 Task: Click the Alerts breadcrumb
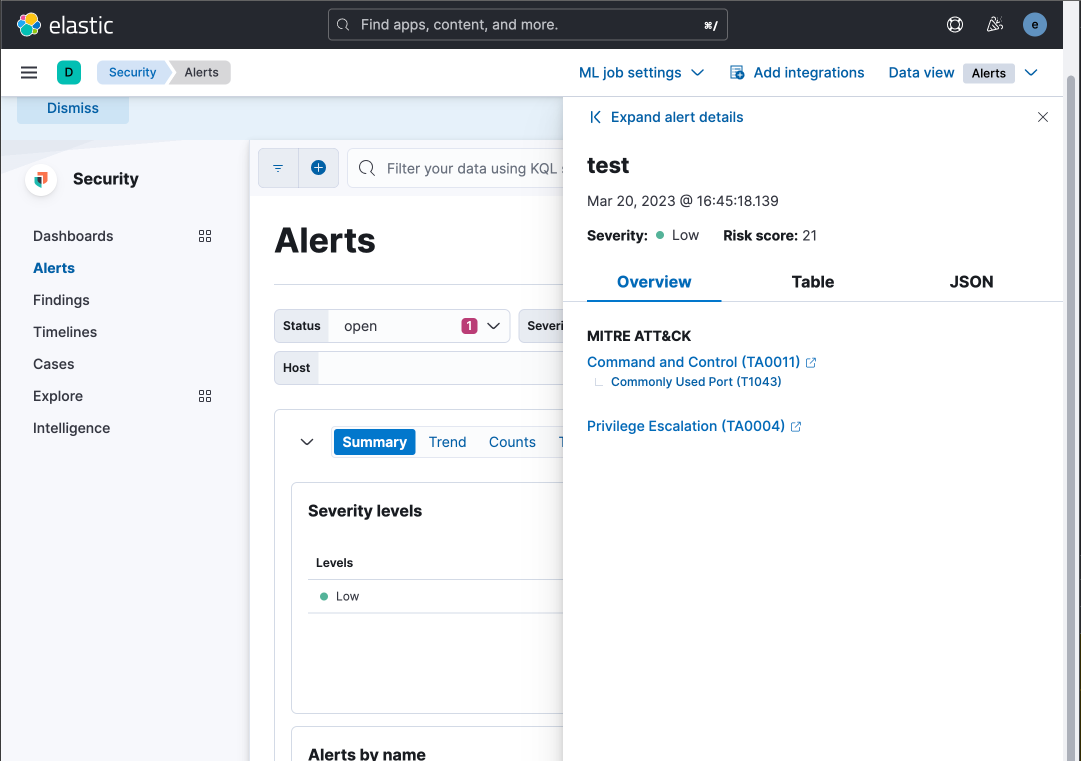click(x=201, y=72)
